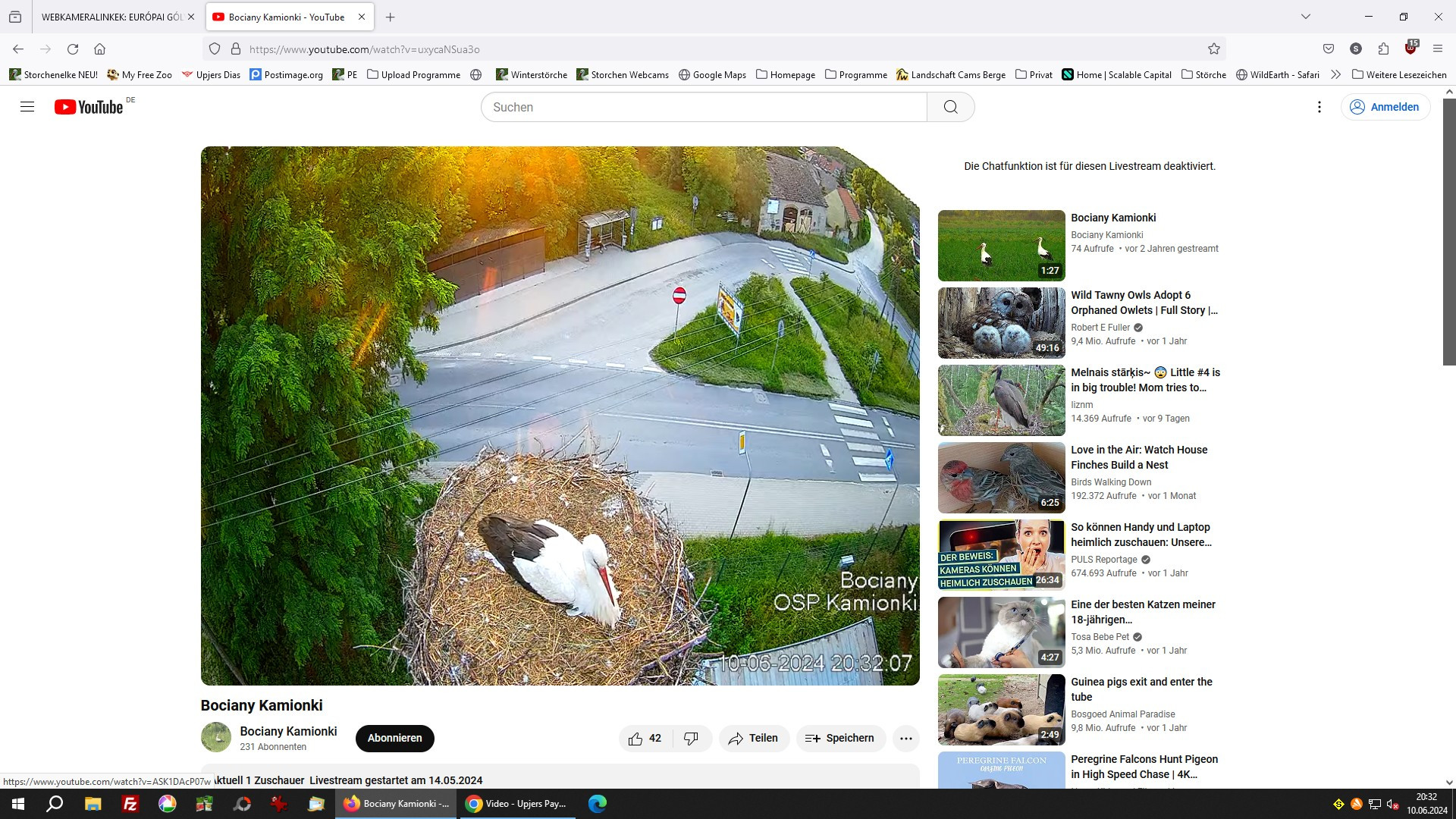List all tabs with the dropdown arrow
Image resolution: width=1456 pixels, height=819 pixels.
click(1305, 17)
